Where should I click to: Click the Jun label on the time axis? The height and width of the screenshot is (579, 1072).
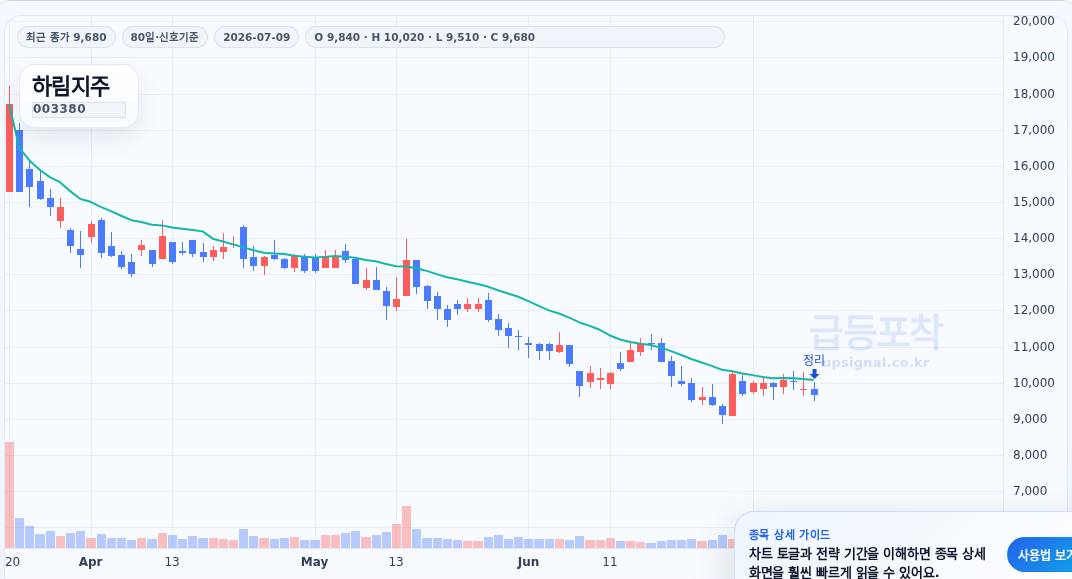[528, 562]
